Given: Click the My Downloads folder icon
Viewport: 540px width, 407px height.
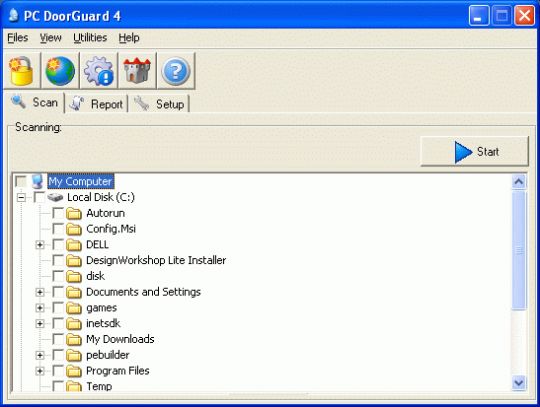Looking at the screenshot, I should pyautogui.click(x=74, y=340).
